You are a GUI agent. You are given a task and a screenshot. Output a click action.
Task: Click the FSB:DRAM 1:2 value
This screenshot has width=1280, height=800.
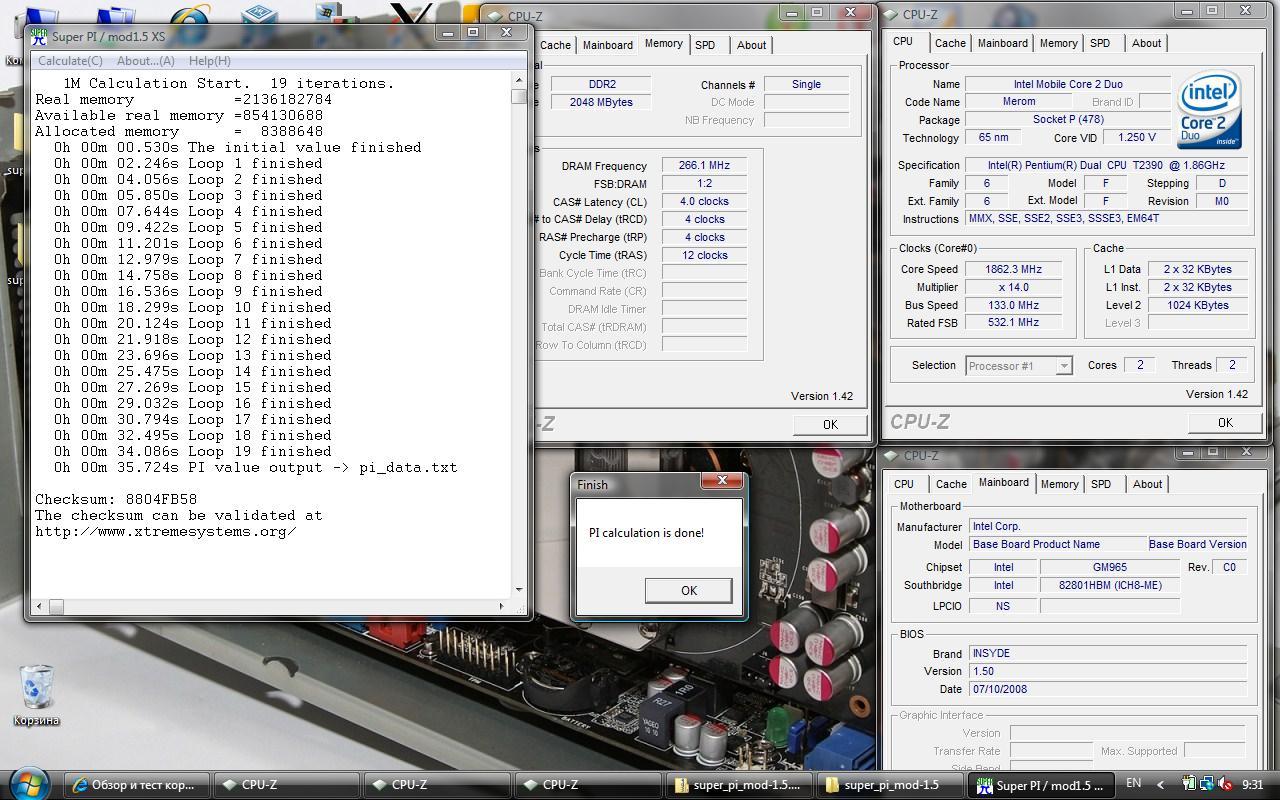click(x=704, y=184)
